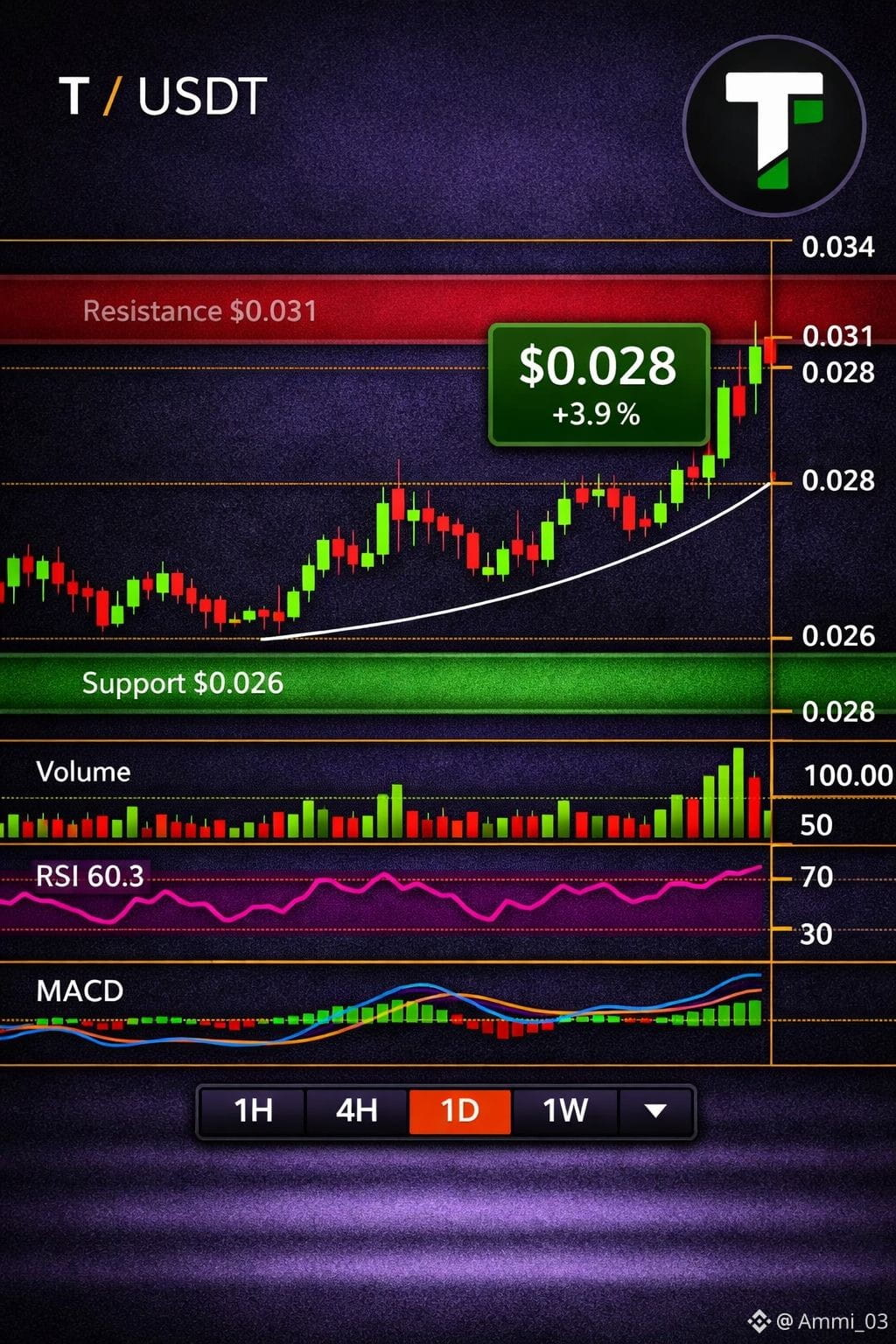Click the RSI 60.3 label
Image resolution: width=896 pixels, height=1344 pixels.
pyautogui.click(x=89, y=876)
